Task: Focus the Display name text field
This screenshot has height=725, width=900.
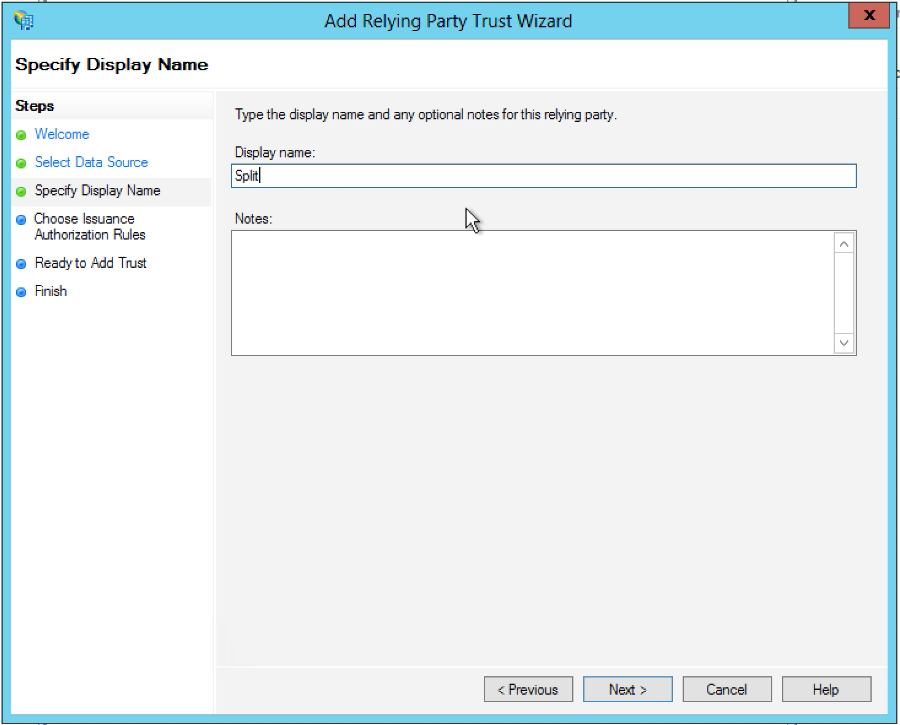Action: click(543, 176)
